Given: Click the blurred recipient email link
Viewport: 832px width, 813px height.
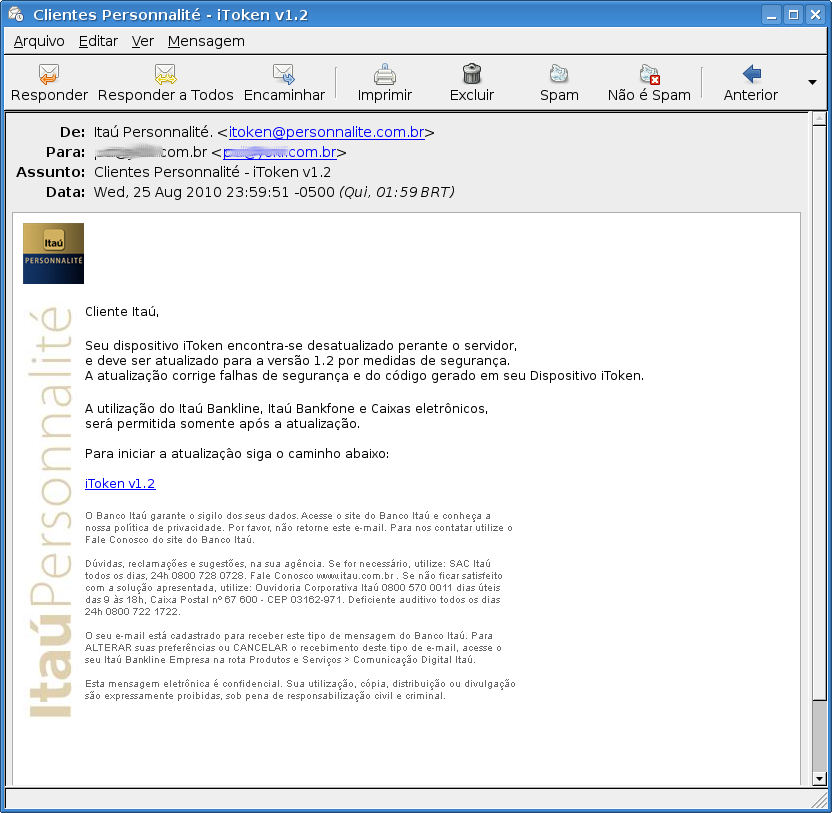Looking at the screenshot, I should pyautogui.click(x=280, y=152).
